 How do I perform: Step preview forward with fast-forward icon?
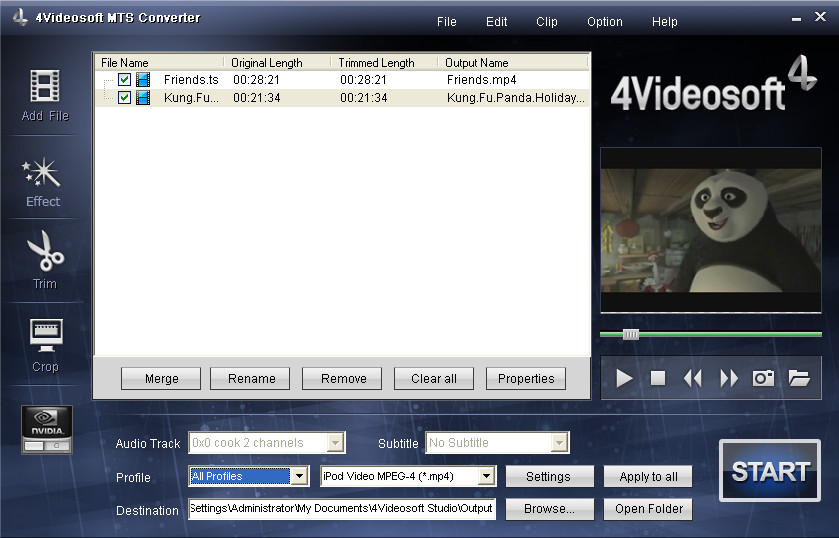click(x=729, y=378)
